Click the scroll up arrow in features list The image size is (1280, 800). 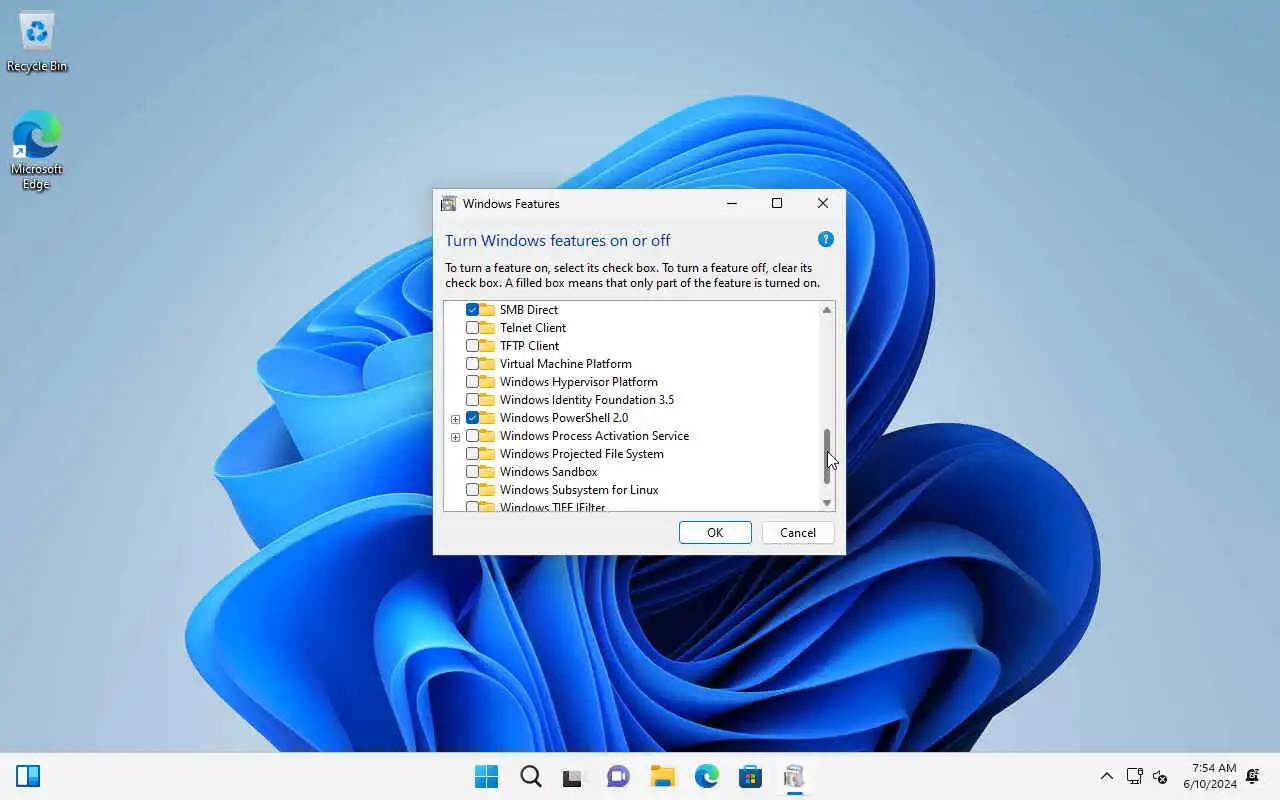(x=827, y=310)
